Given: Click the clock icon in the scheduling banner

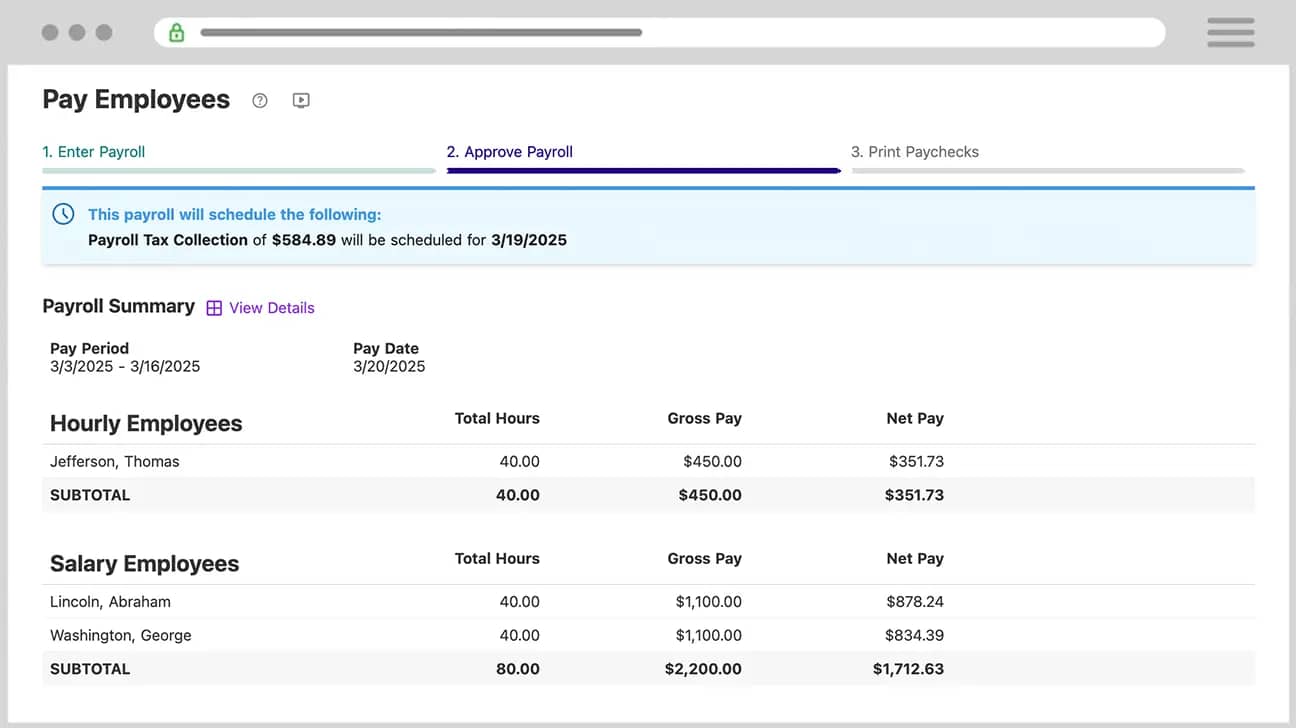Looking at the screenshot, I should (x=63, y=213).
